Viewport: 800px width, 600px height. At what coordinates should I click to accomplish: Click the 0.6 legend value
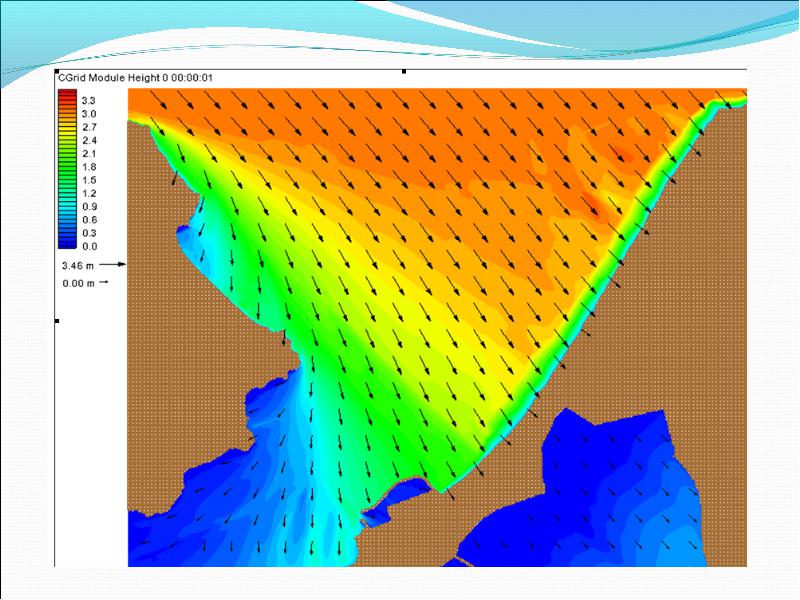[89, 220]
